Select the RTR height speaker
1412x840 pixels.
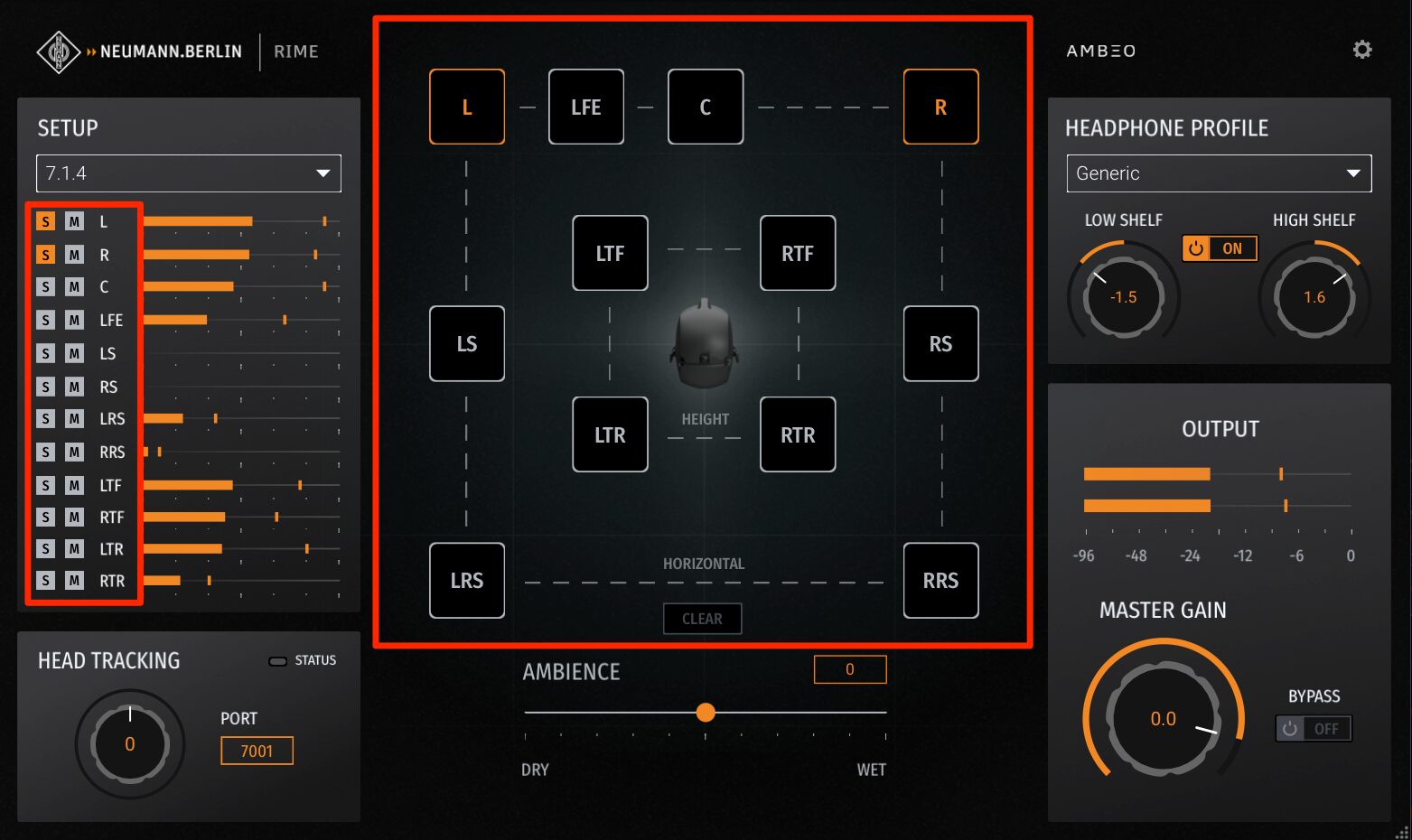point(797,434)
